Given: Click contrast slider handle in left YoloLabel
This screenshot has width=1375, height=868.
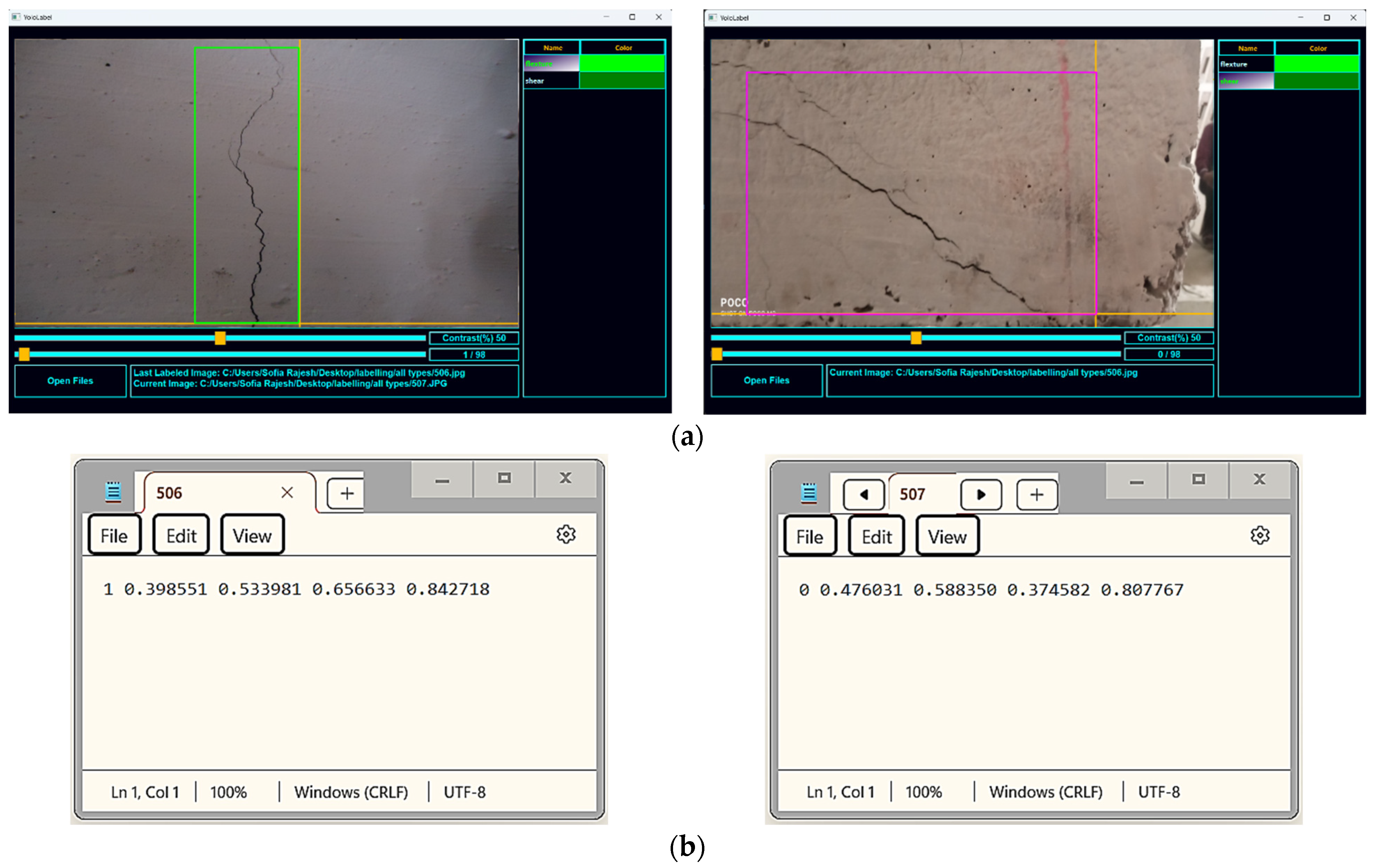Looking at the screenshot, I should tap(220, 338).
